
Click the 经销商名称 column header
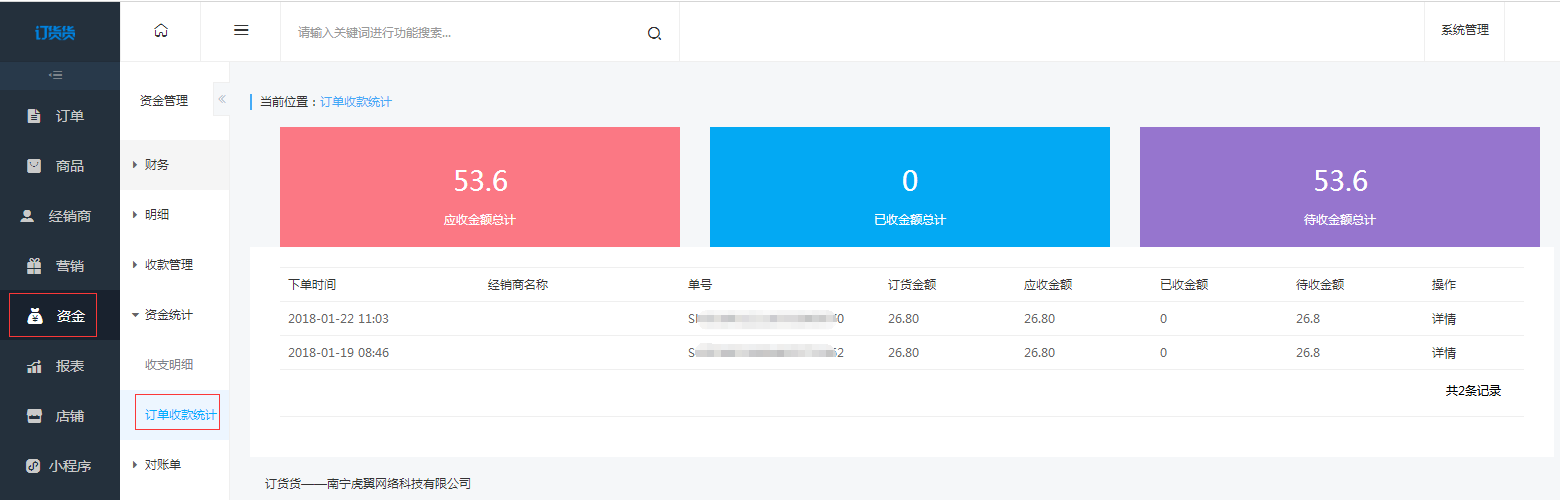[x=518, y=285]
